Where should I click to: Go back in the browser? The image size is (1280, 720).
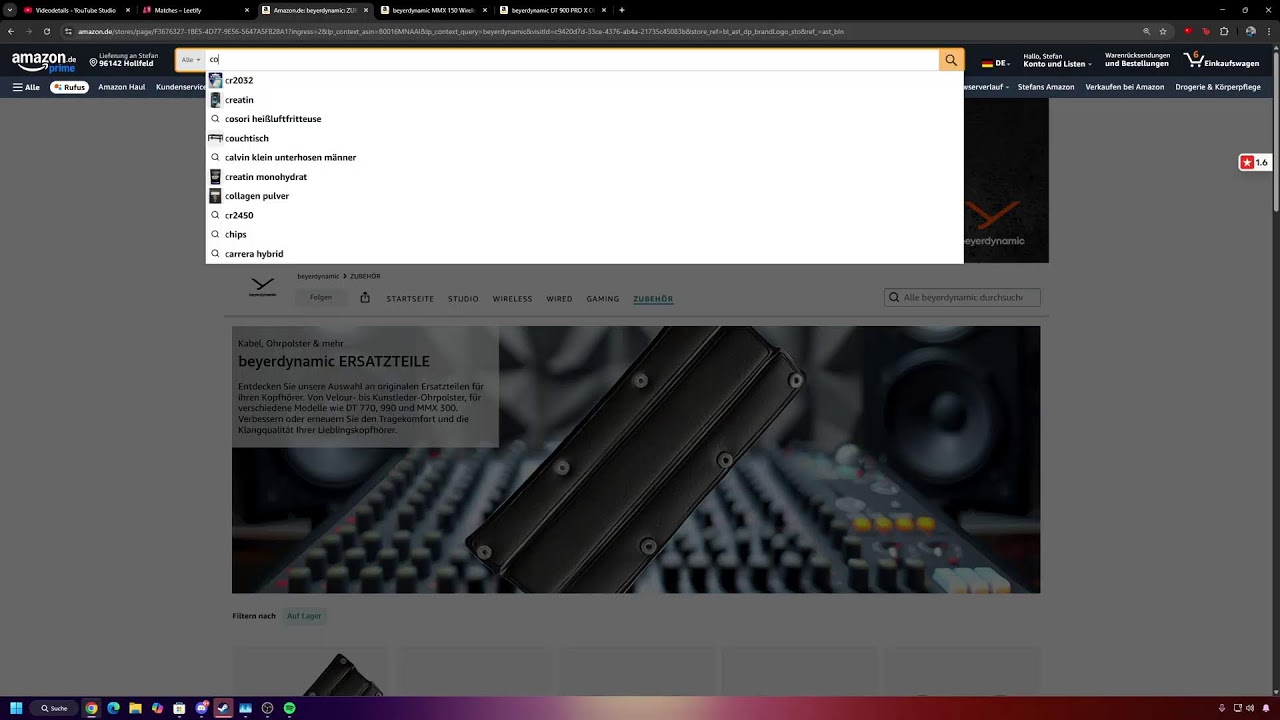[x=11, y=31]
